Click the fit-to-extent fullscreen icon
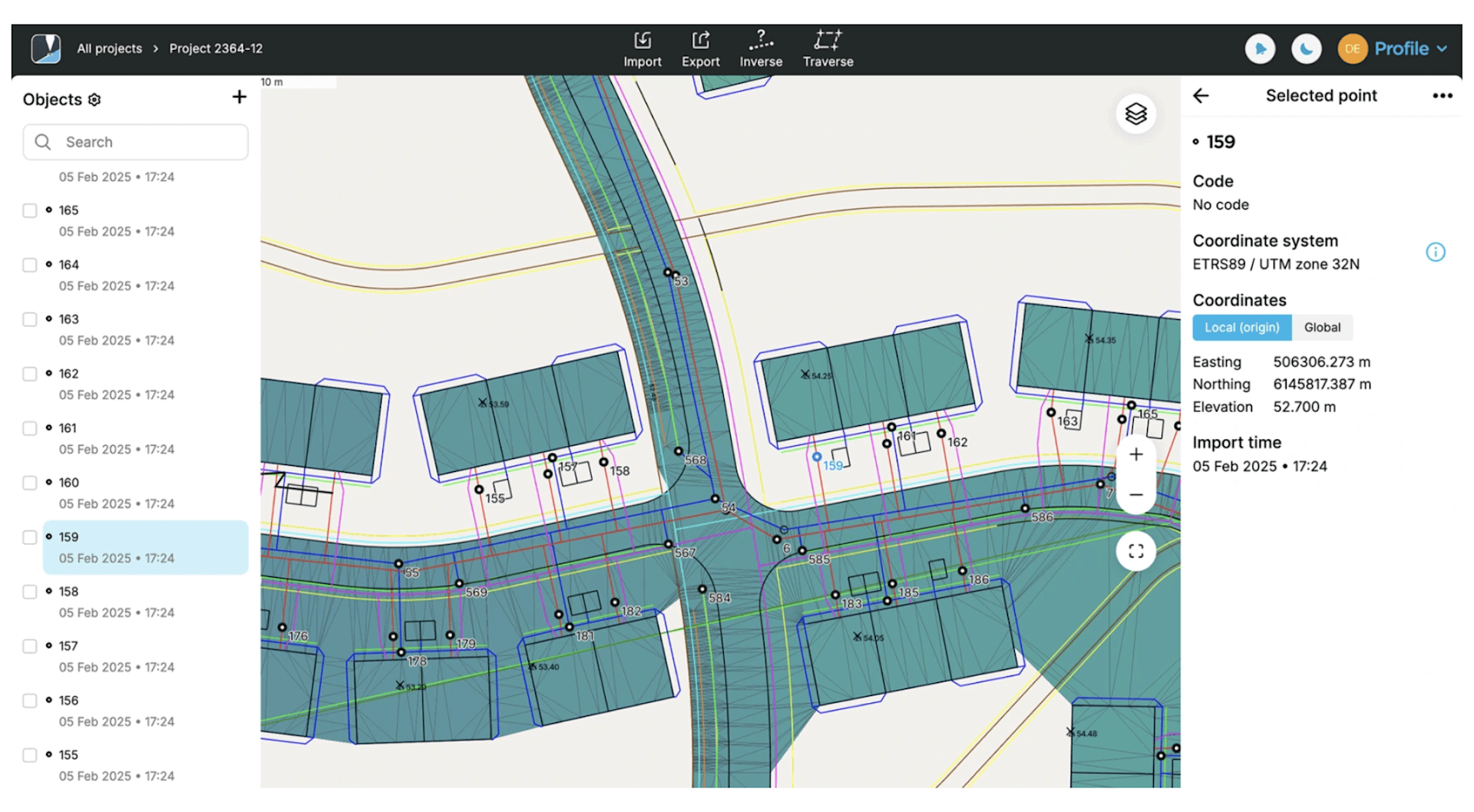The height and width of the screenshot is (812, 1474). 1135,551
